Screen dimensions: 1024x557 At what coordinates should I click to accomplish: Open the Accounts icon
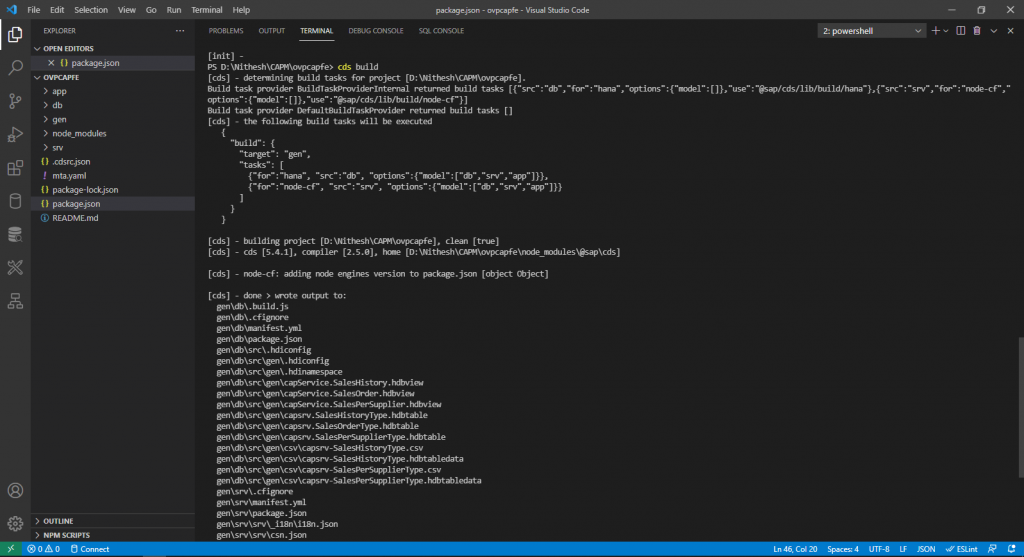(x=15, y=490)
